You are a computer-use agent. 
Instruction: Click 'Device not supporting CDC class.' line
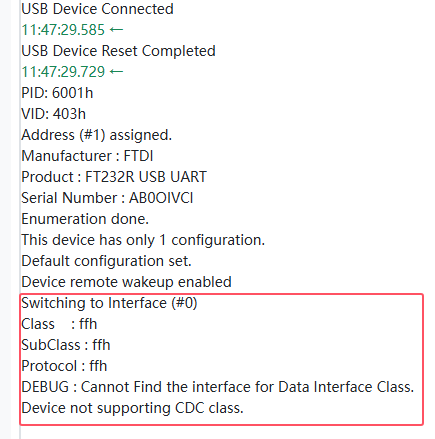coord(132,408)
